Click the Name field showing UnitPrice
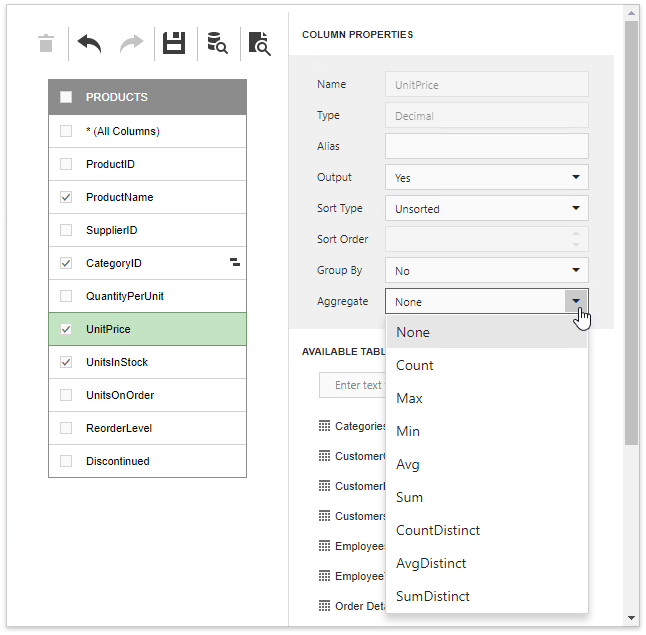This screenshot has height=635, width=646. pos(487,84)
